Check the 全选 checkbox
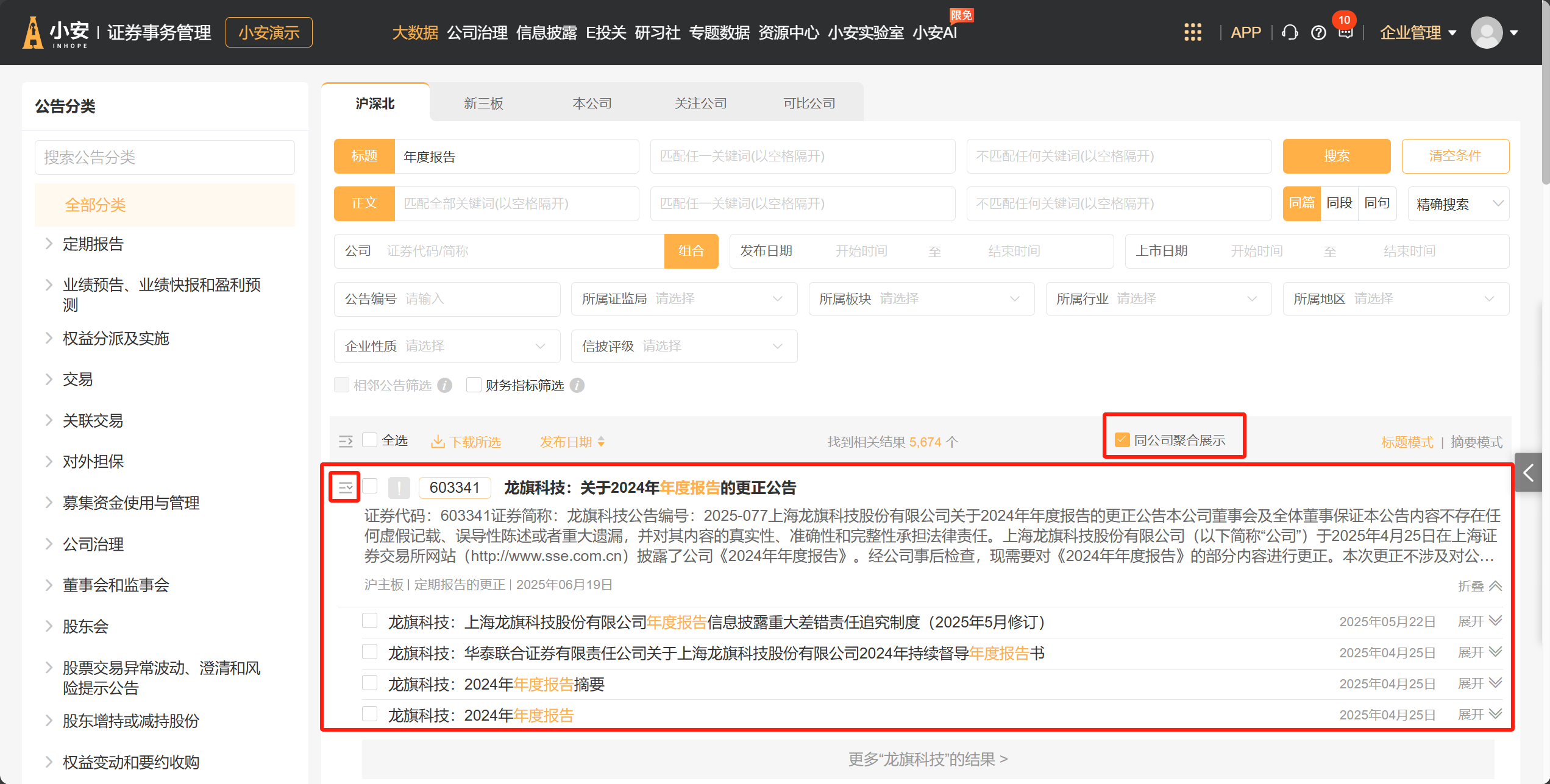 370,440
